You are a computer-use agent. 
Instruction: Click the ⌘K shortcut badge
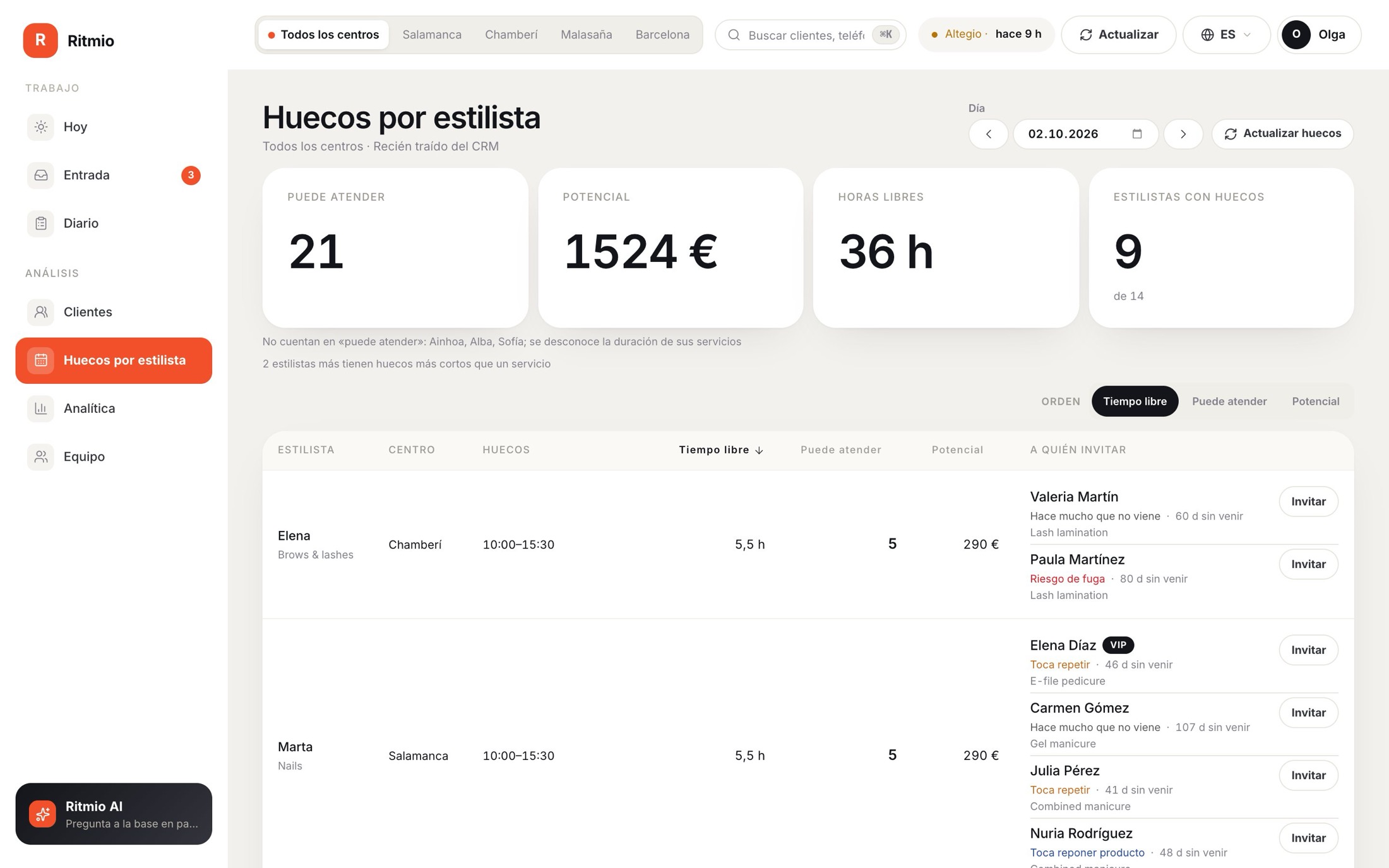(886, 35)
